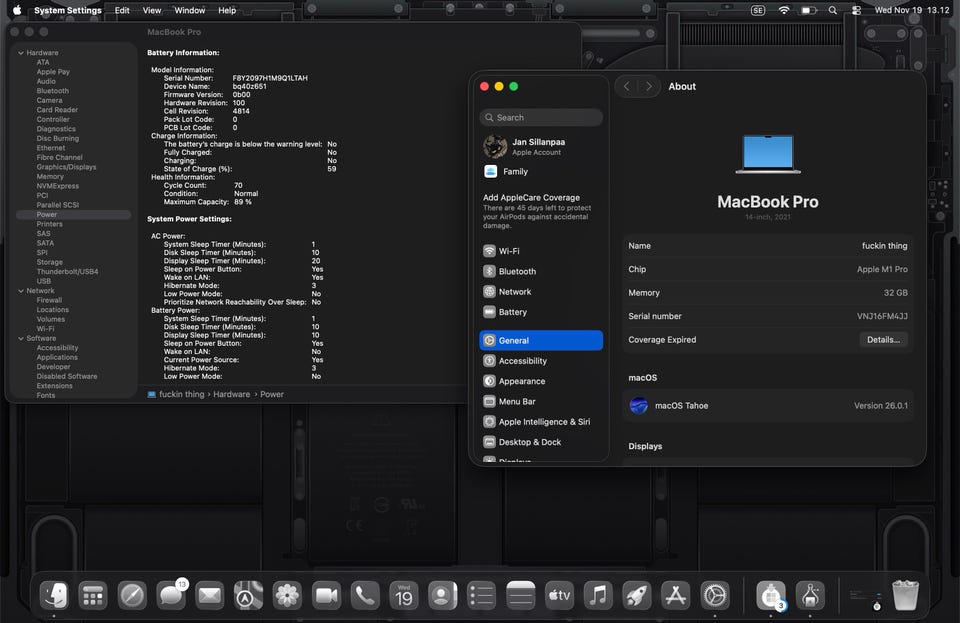Open Bluetooth settings in the sidebar
960x623 pixels.
(x=516, y=271)
